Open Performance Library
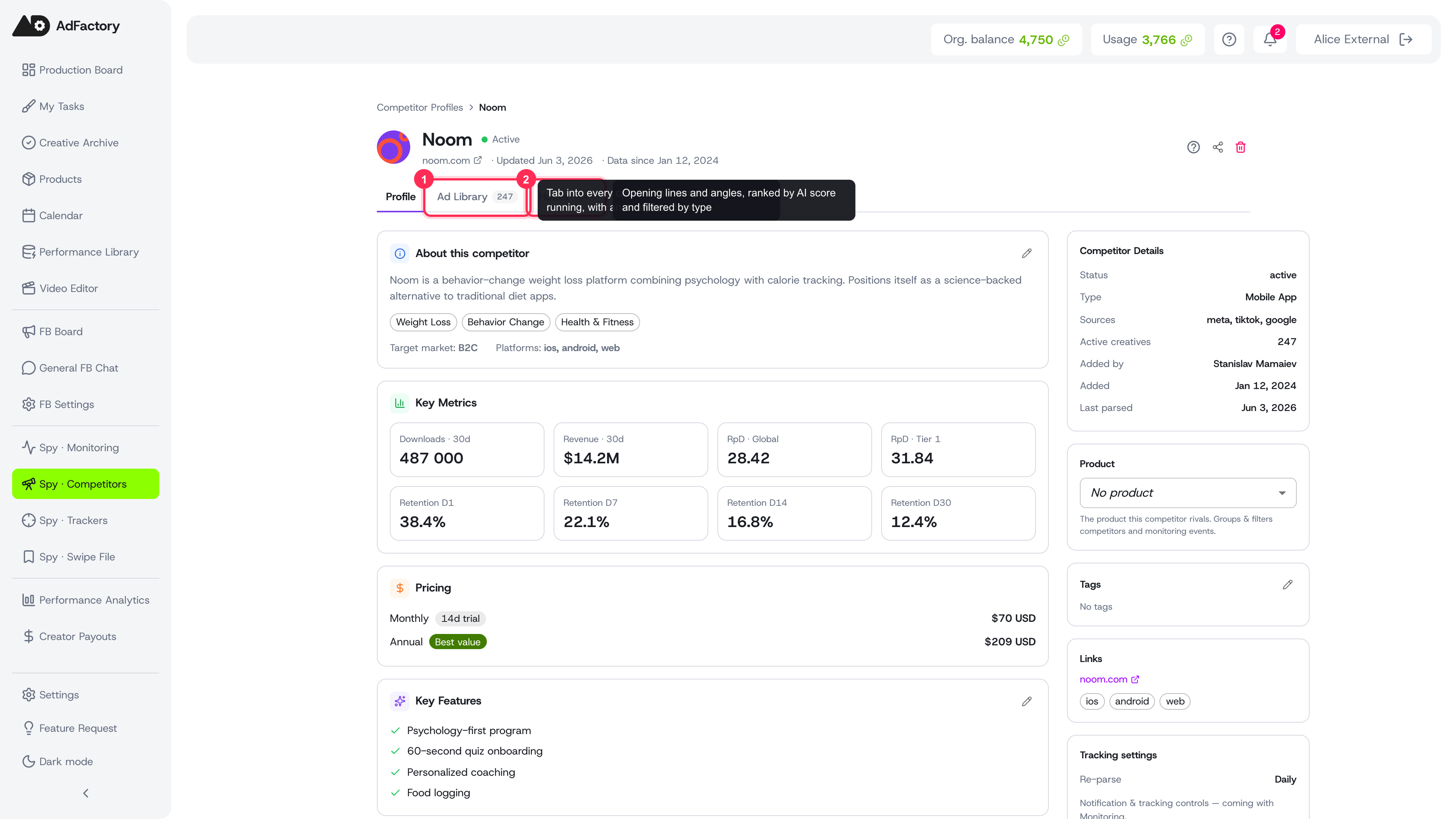The height and width of the screenshot is (819, 1456). point(85,251)
